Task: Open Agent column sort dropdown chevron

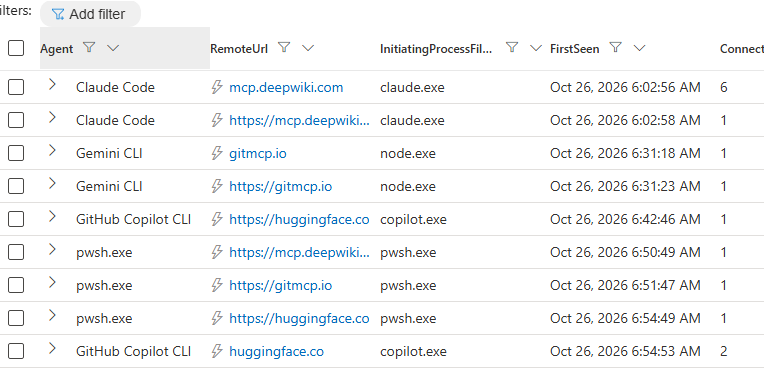Action: [x=113, y=48]
